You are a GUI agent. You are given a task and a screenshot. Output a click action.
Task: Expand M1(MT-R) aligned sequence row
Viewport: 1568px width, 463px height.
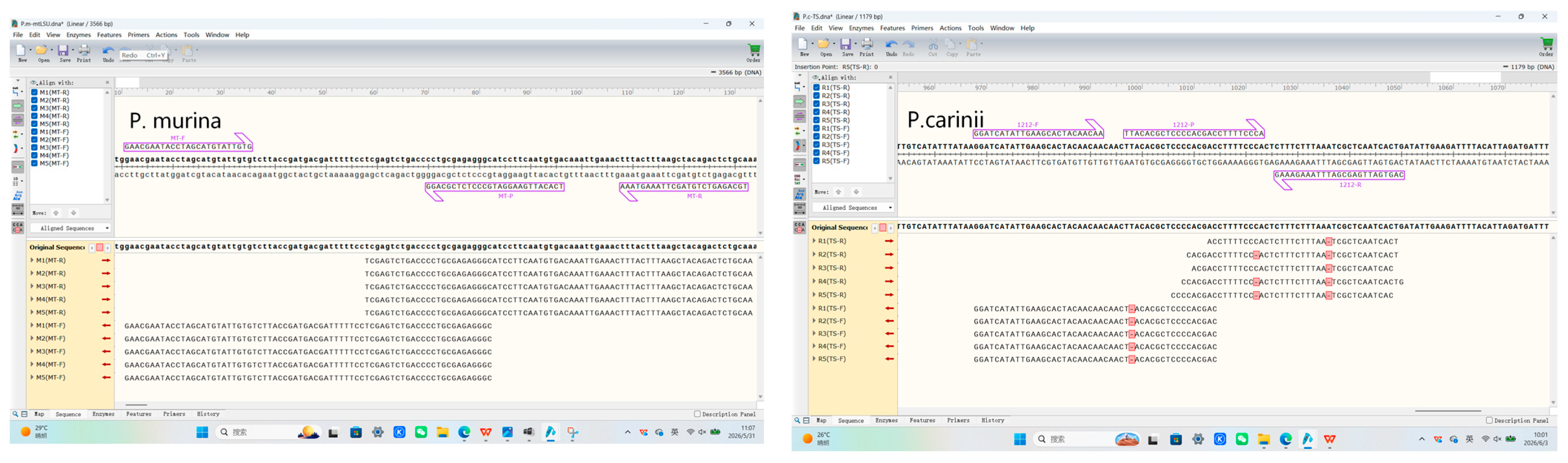point(32,261)
